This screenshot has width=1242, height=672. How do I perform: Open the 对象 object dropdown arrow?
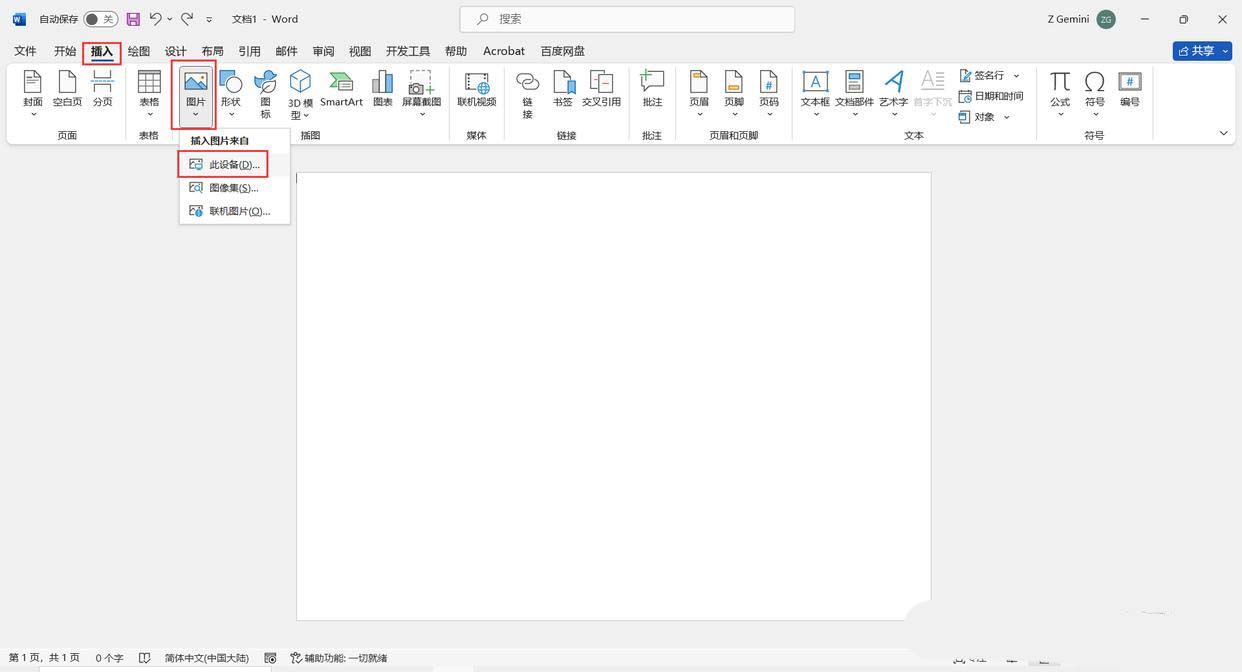point(1004,116)
